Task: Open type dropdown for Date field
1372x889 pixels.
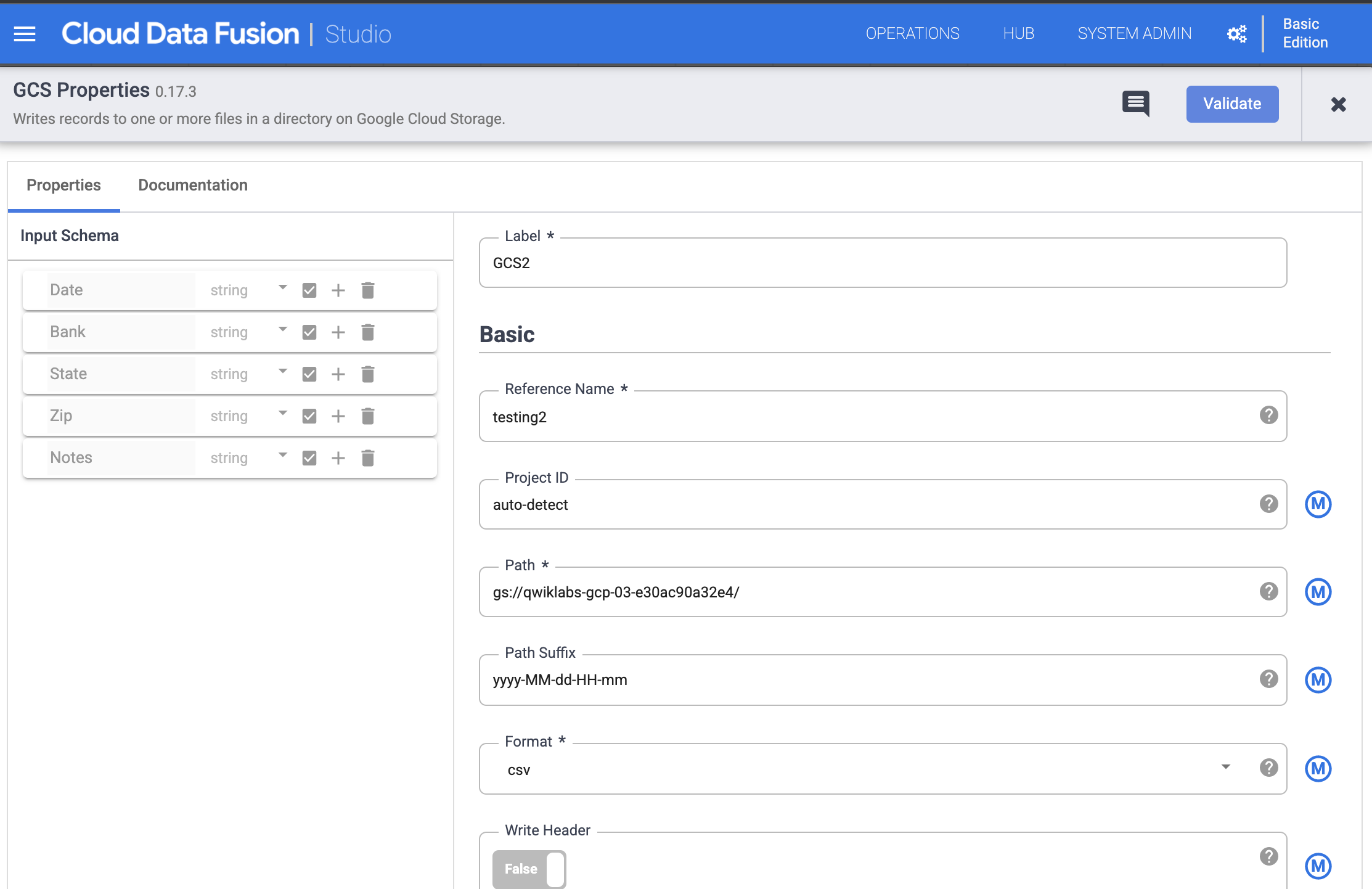Action: 248,290
